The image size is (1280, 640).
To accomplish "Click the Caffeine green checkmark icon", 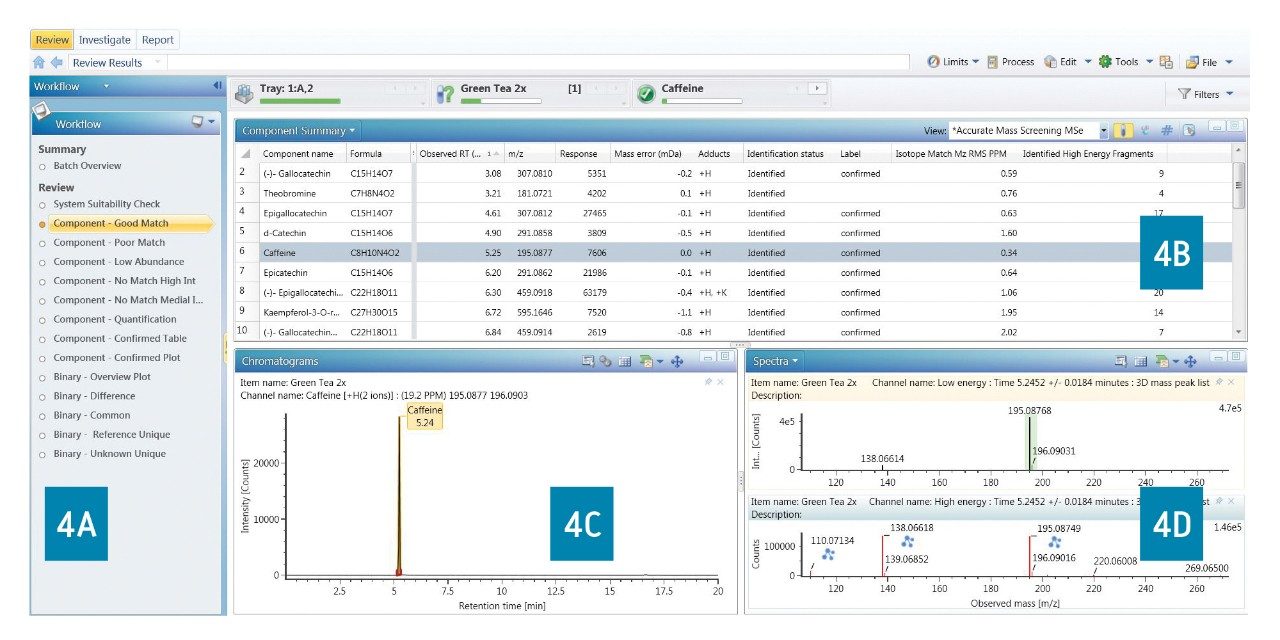I will coord(646,93).
